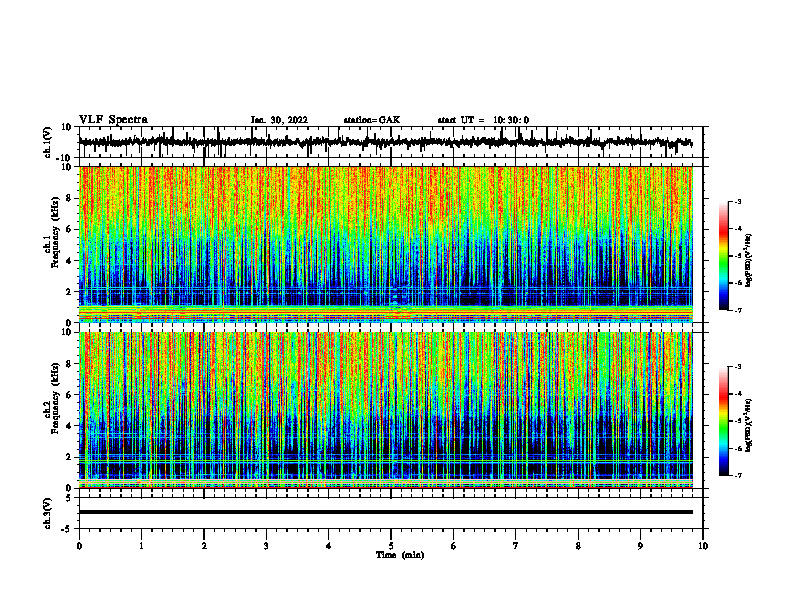Screen dimensions: 792x612
Task: Click time axis tick label '5'
Action: click(391, 546)
